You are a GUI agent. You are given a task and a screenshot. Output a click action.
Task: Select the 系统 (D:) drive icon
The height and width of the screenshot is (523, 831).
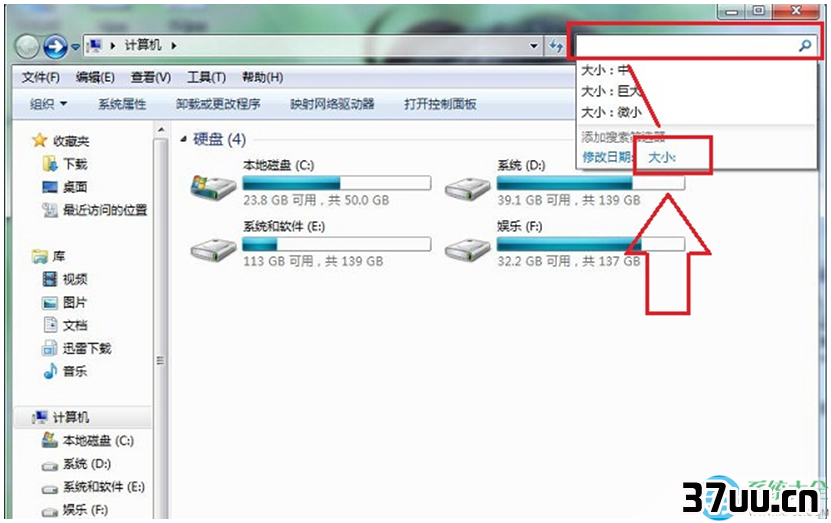point(467,189)
